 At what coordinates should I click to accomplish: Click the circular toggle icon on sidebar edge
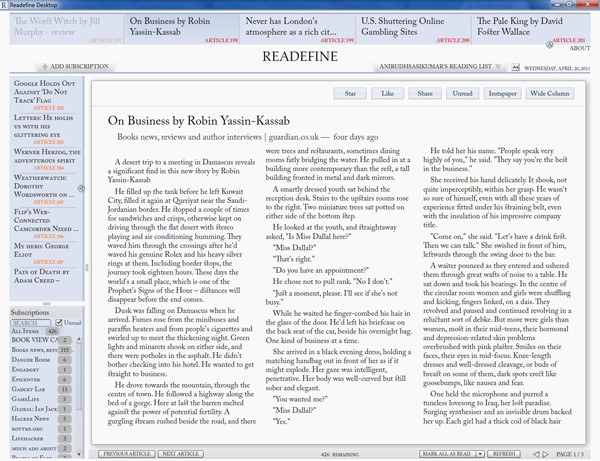coord(81,188)
